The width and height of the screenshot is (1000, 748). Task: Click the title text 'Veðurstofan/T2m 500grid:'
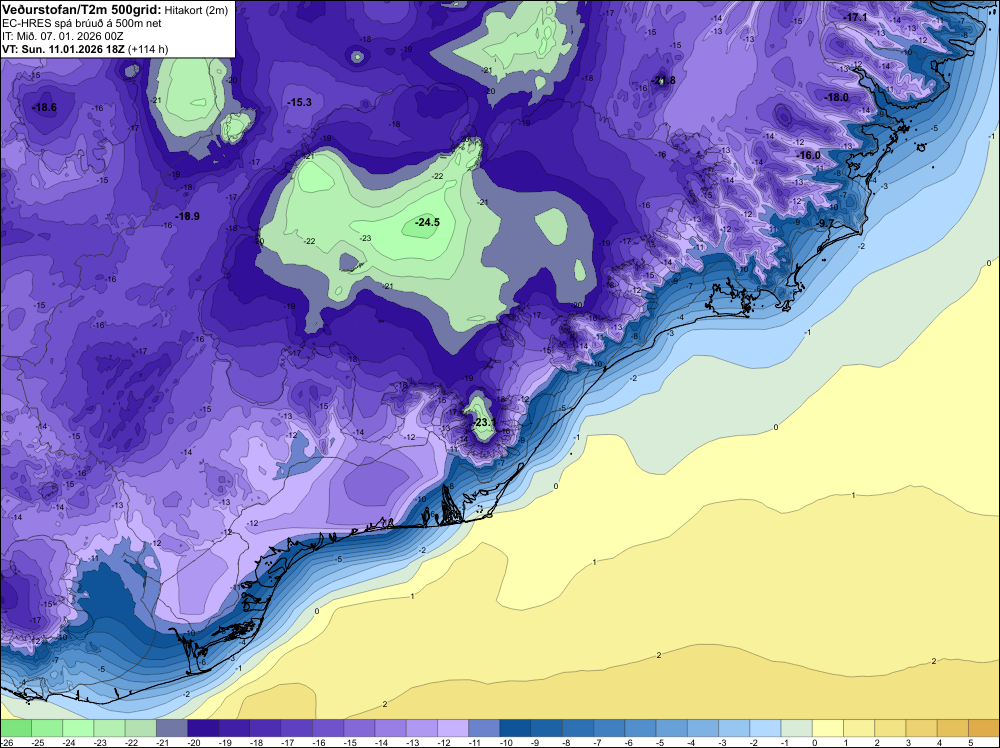click(x=81, y=10)
